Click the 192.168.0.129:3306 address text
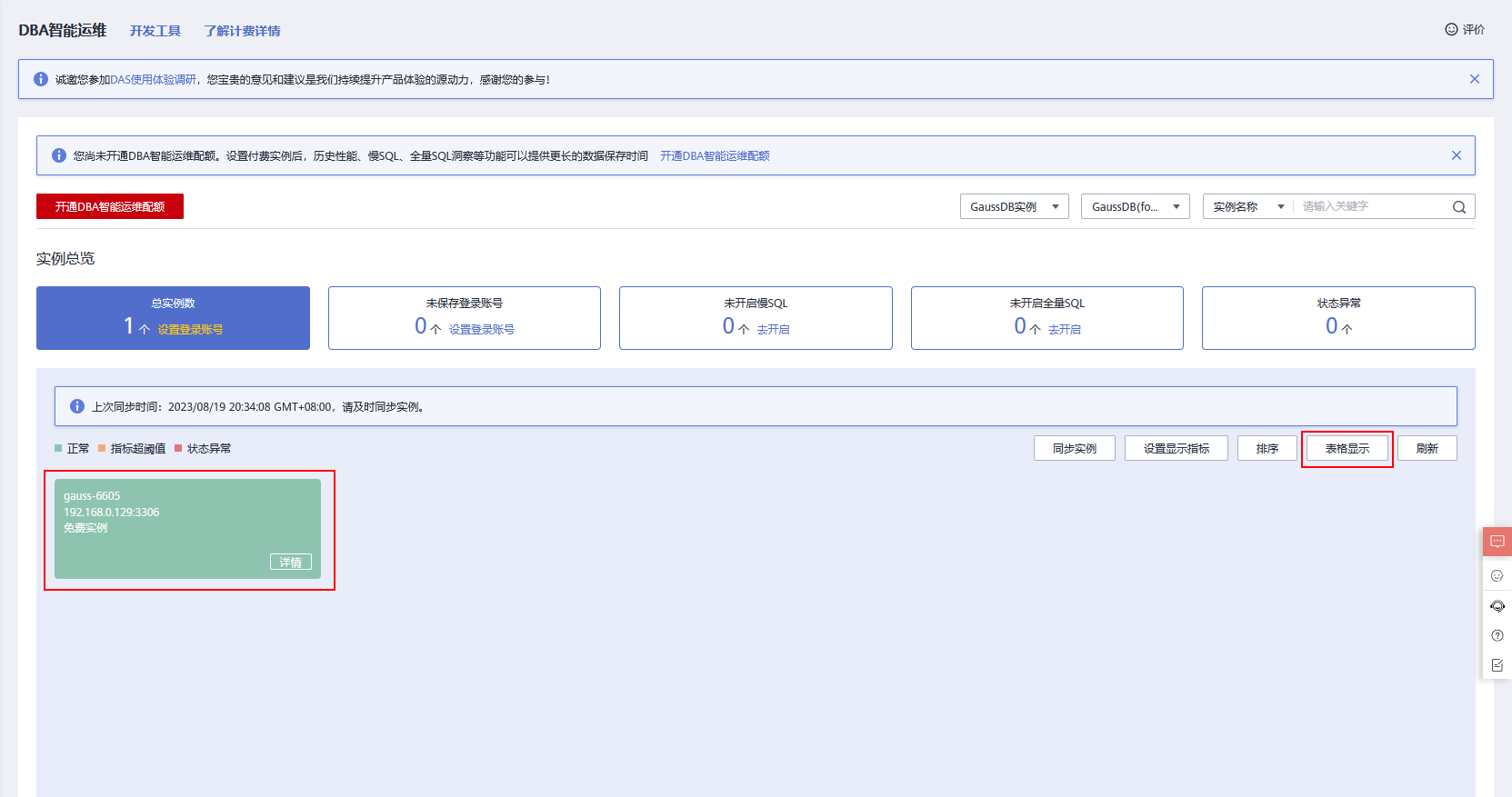 pyautogui.click(x=111, y=513)
